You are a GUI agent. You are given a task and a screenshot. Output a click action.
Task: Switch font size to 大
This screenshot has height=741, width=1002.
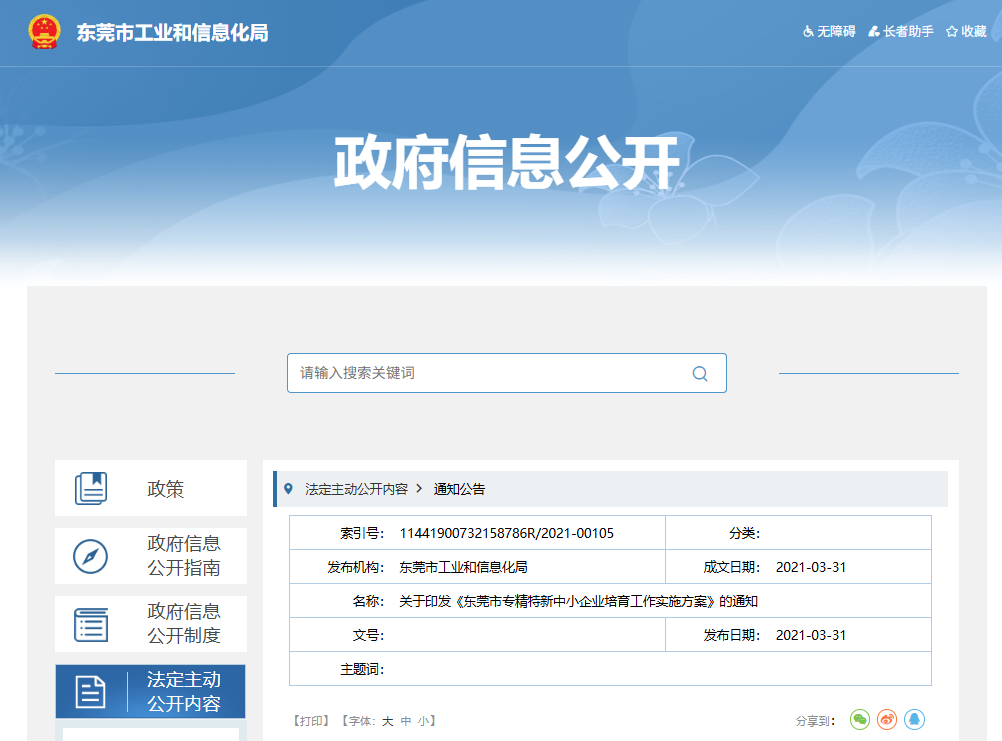point(386,719)
